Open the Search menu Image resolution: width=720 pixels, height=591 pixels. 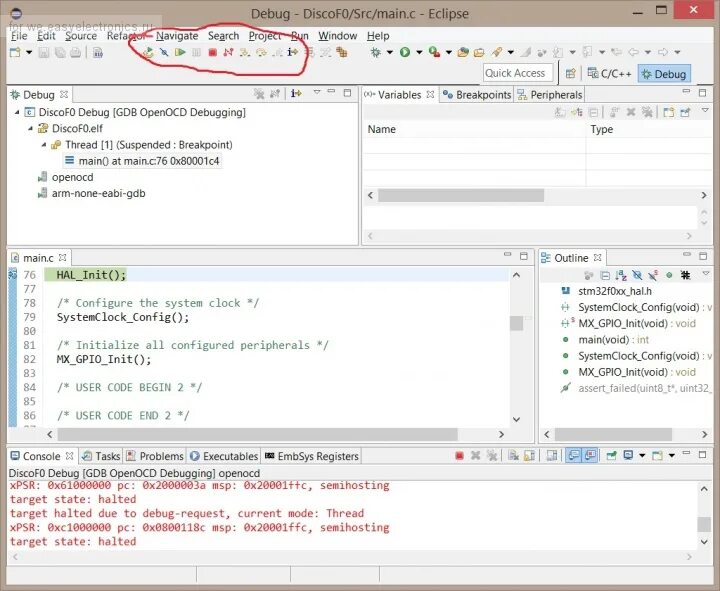(x=224, y=36)
